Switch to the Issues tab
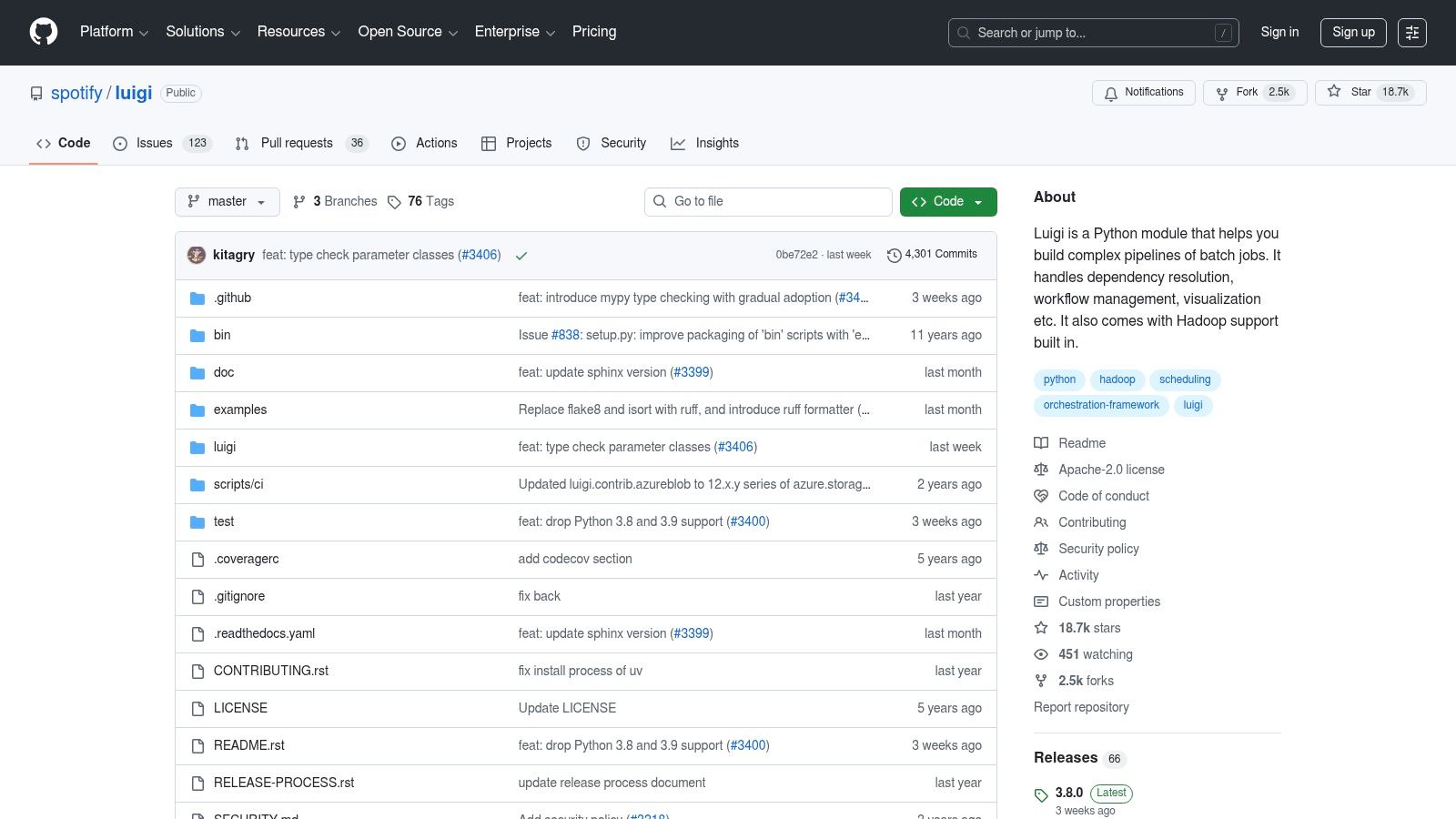The width and height of the screenshot is (1456, 819). (x=162, y=143)
